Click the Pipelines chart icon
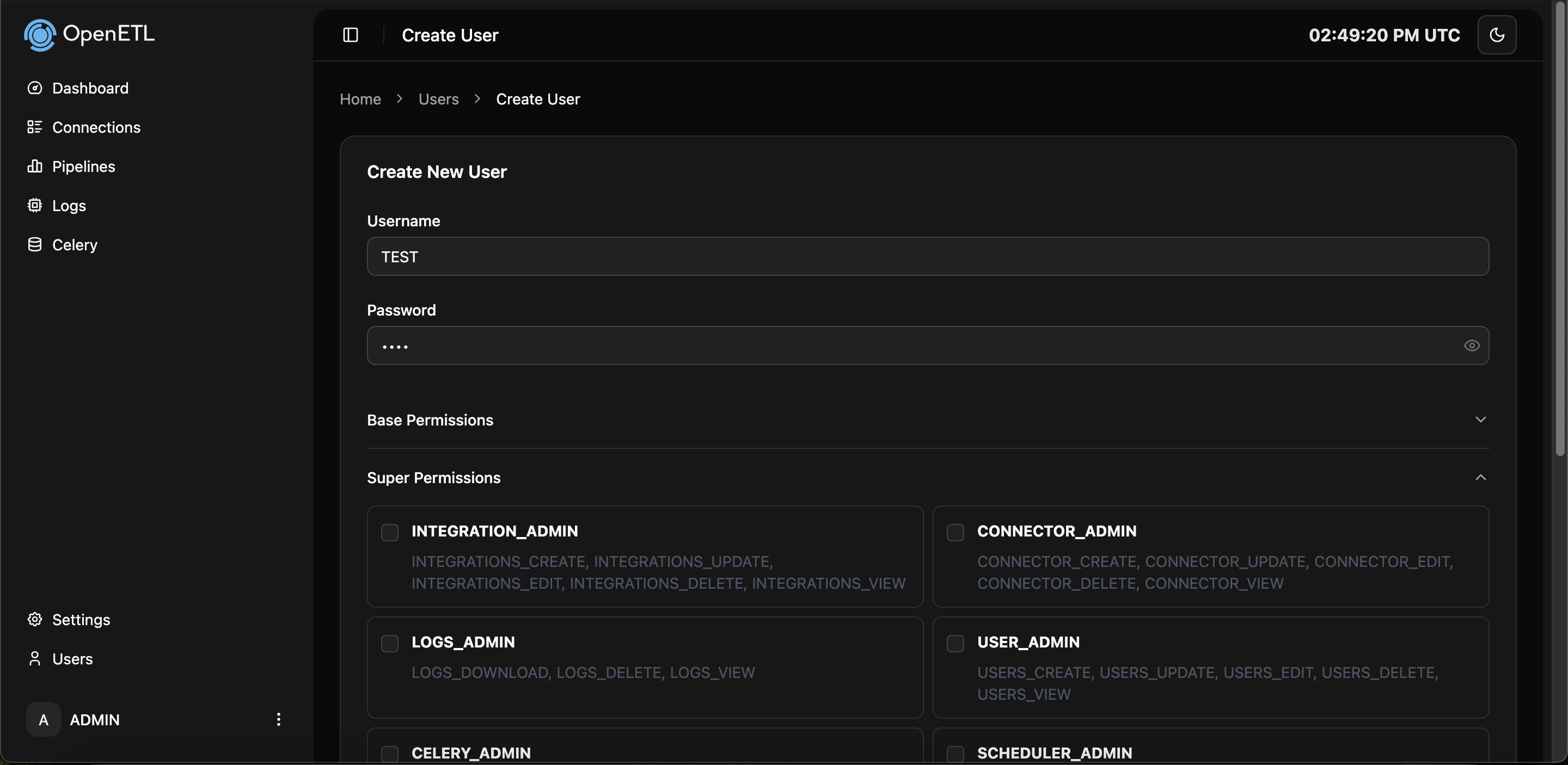The width and height of the screenshot is (1568, 765). click(35, 166)
